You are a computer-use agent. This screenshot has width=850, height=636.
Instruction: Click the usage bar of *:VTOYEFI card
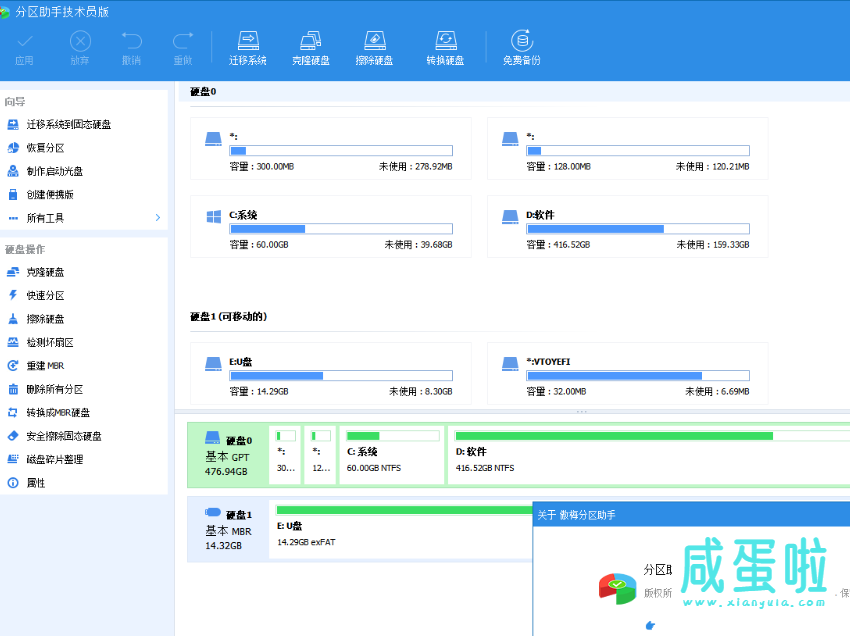[638, 376]
